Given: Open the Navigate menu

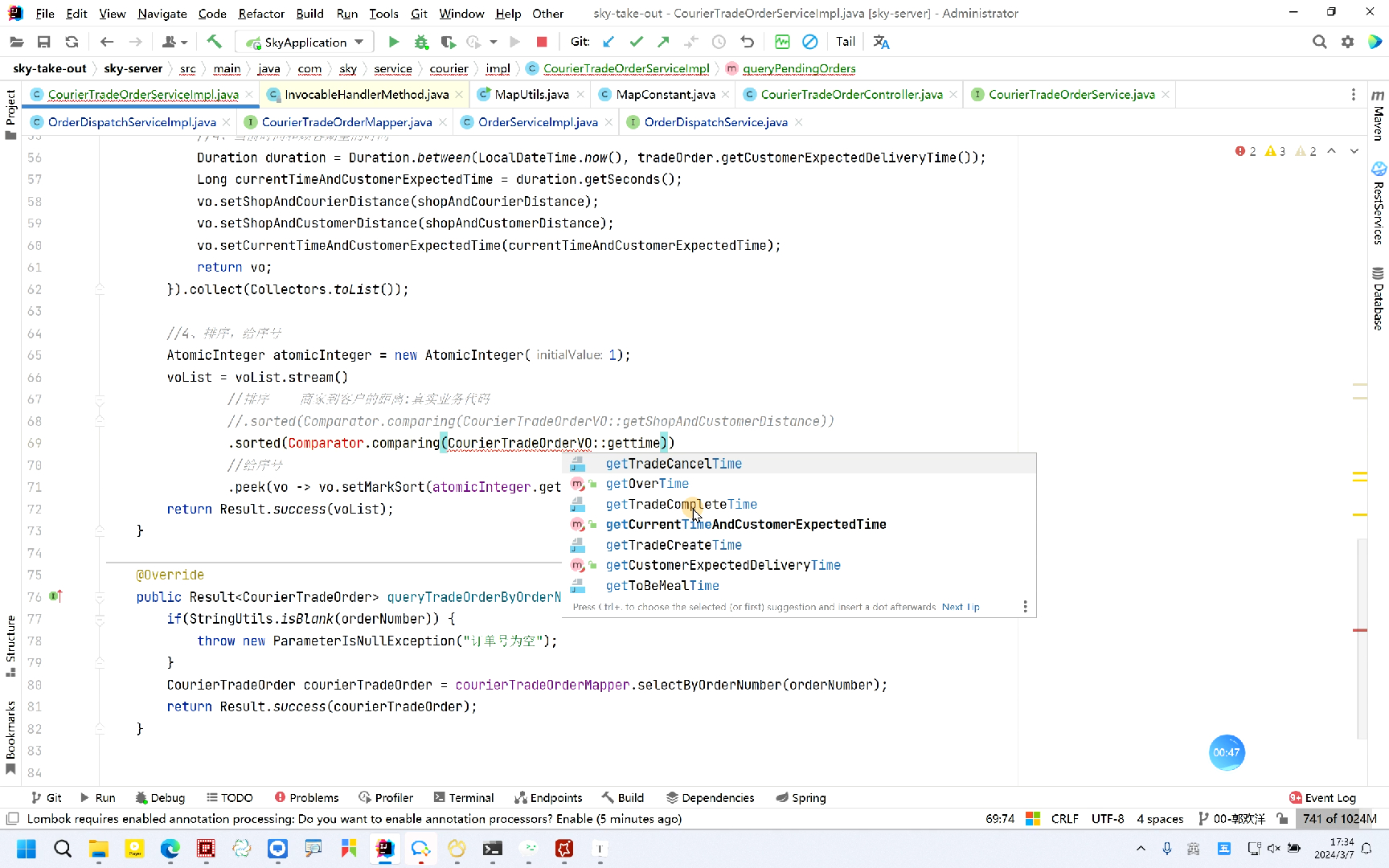Looking at the screenshot, I should pos(162,14).
